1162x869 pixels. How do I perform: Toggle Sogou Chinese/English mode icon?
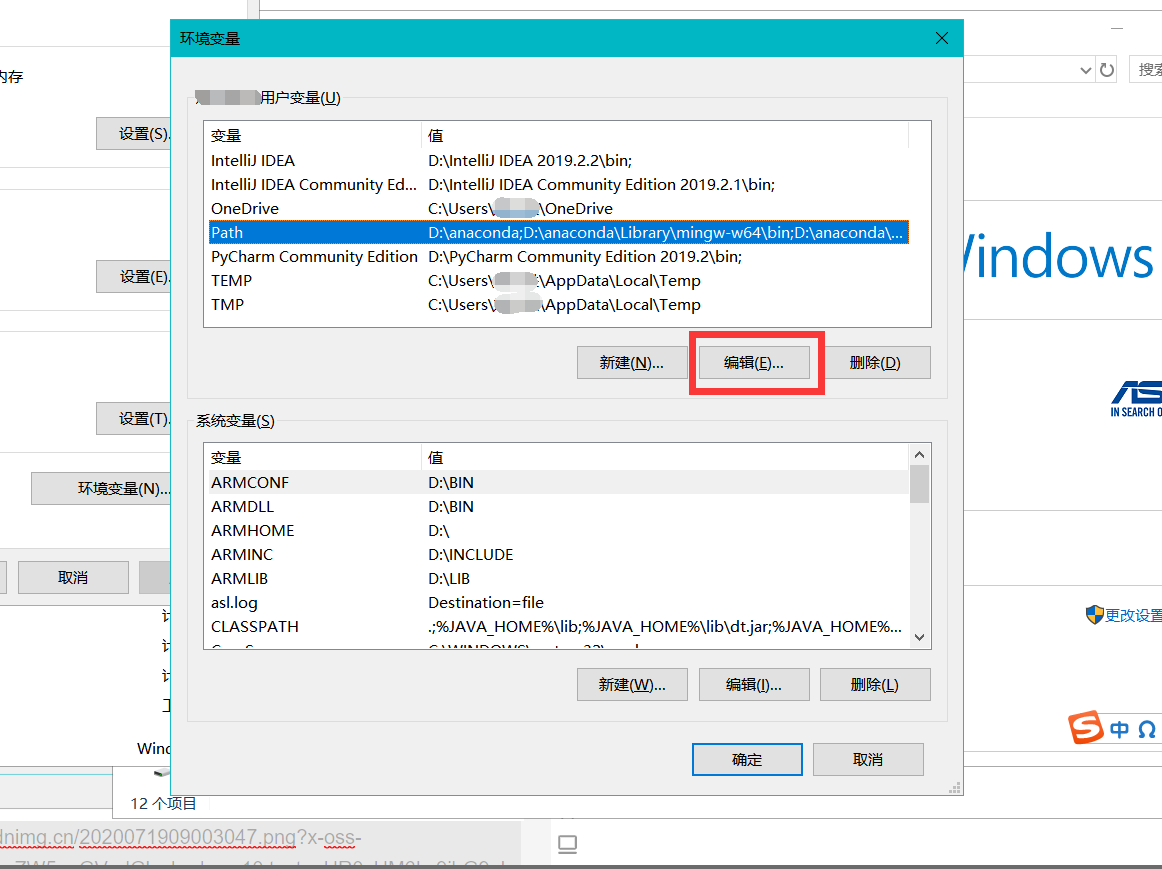1119,730
